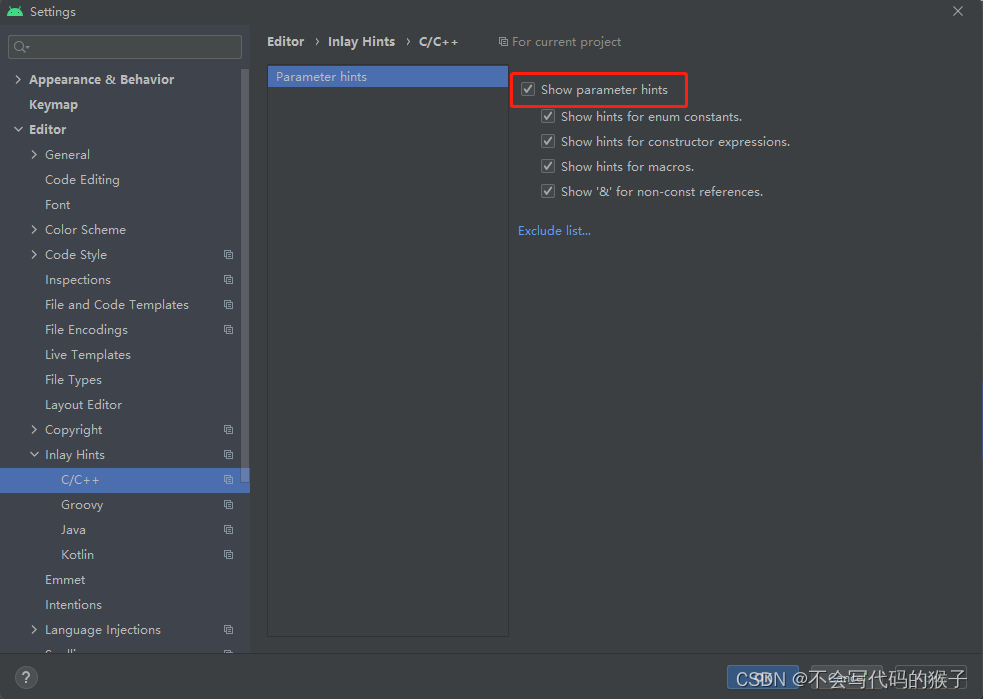Open Layout Editor settings
983x699 pixels.
coord(83,405)
